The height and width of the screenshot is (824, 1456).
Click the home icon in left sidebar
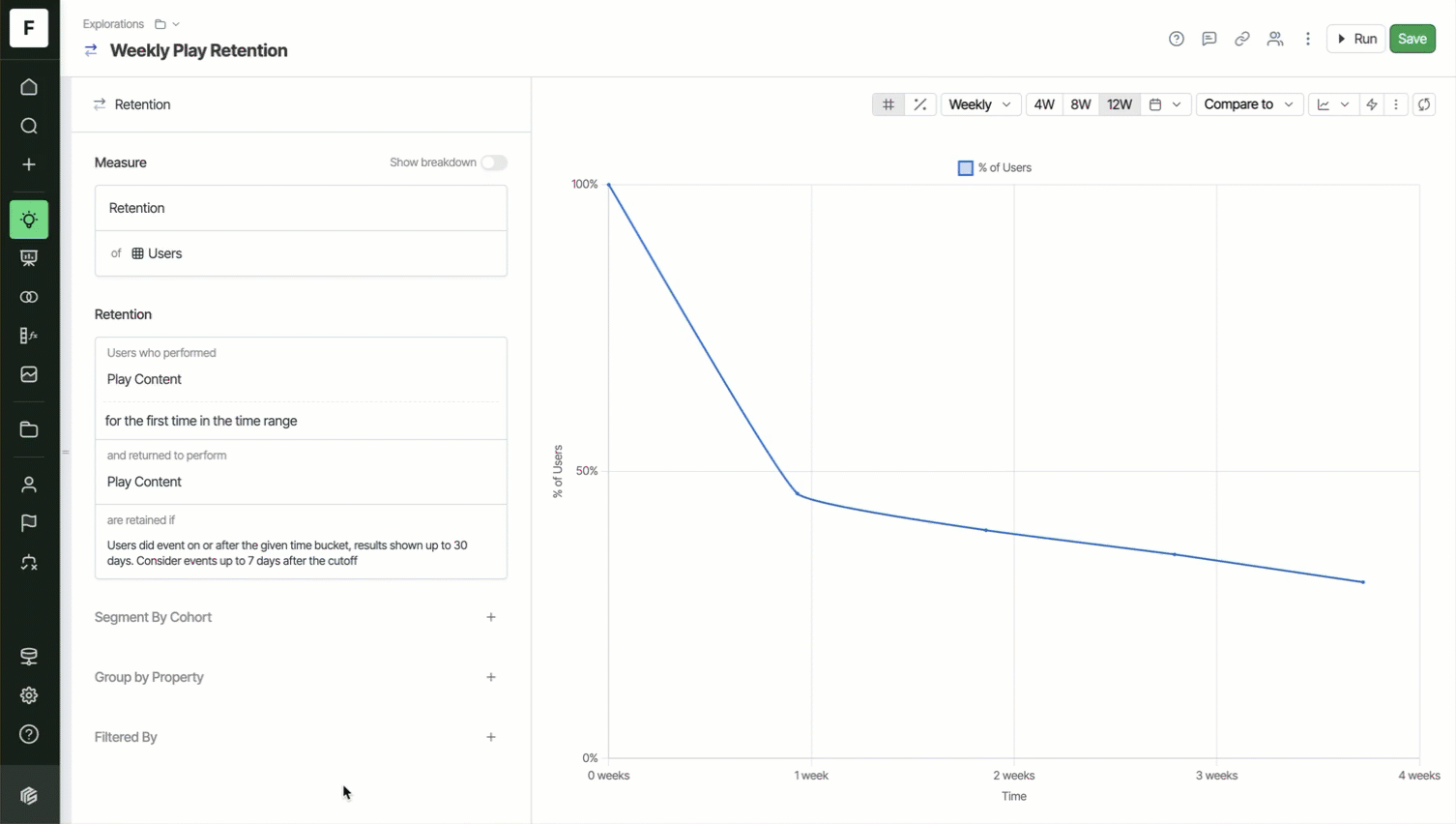(x=29, y=87)
